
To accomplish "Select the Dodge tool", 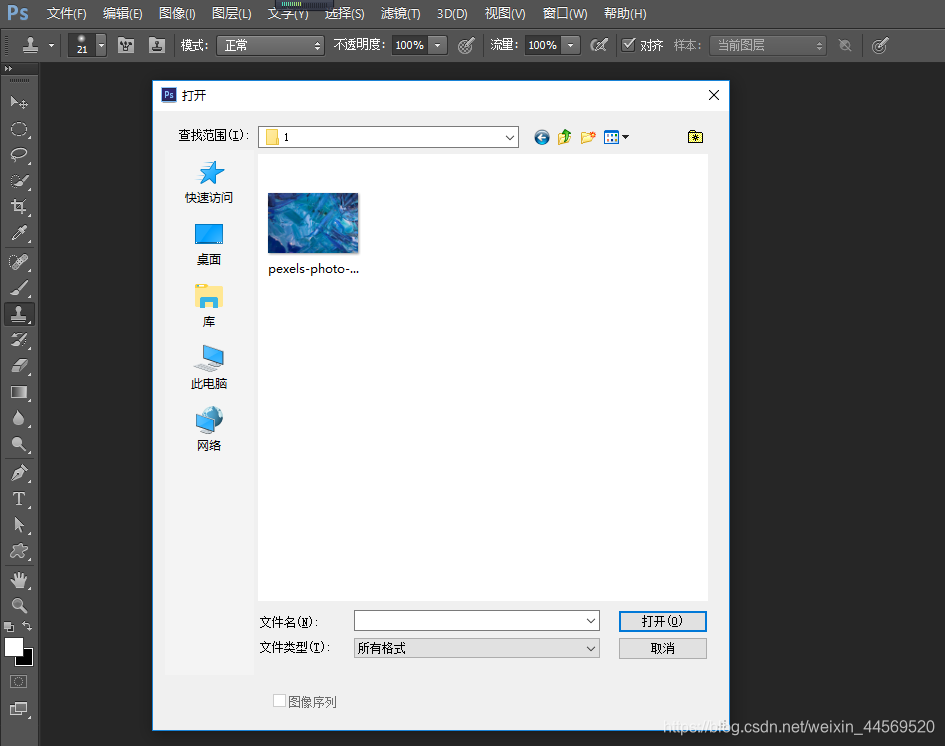I will coord(19,445).
